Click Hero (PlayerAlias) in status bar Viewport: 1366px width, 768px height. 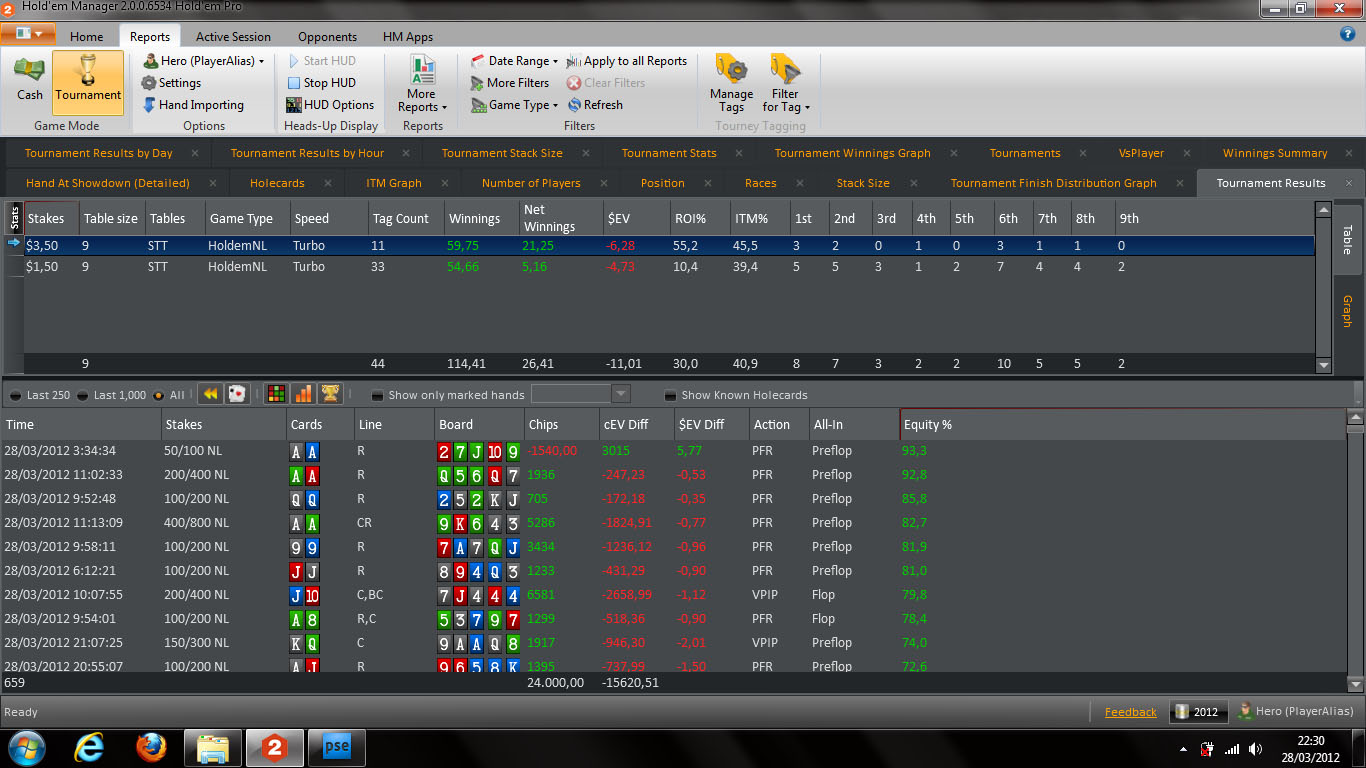coord(1297,712)
